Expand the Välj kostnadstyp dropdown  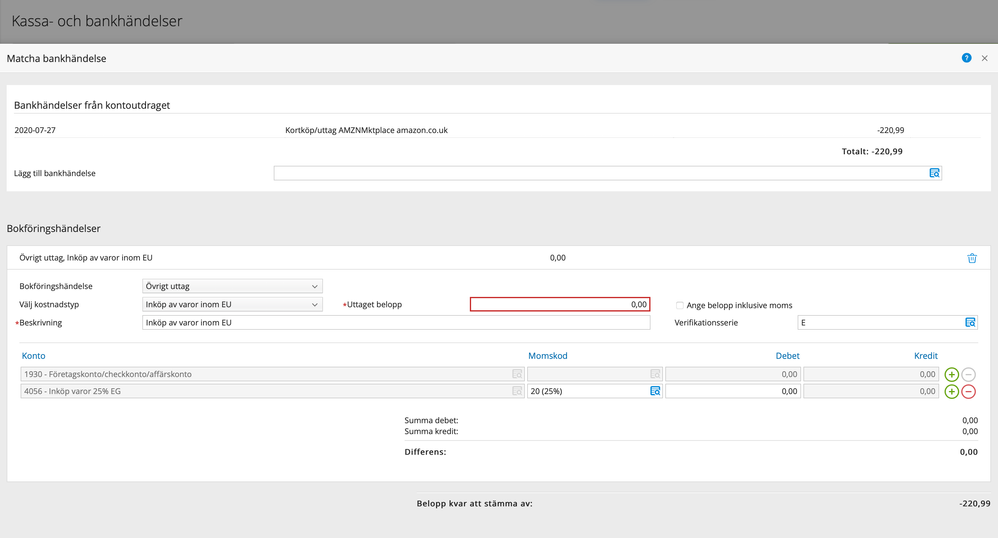coord(232,304)
